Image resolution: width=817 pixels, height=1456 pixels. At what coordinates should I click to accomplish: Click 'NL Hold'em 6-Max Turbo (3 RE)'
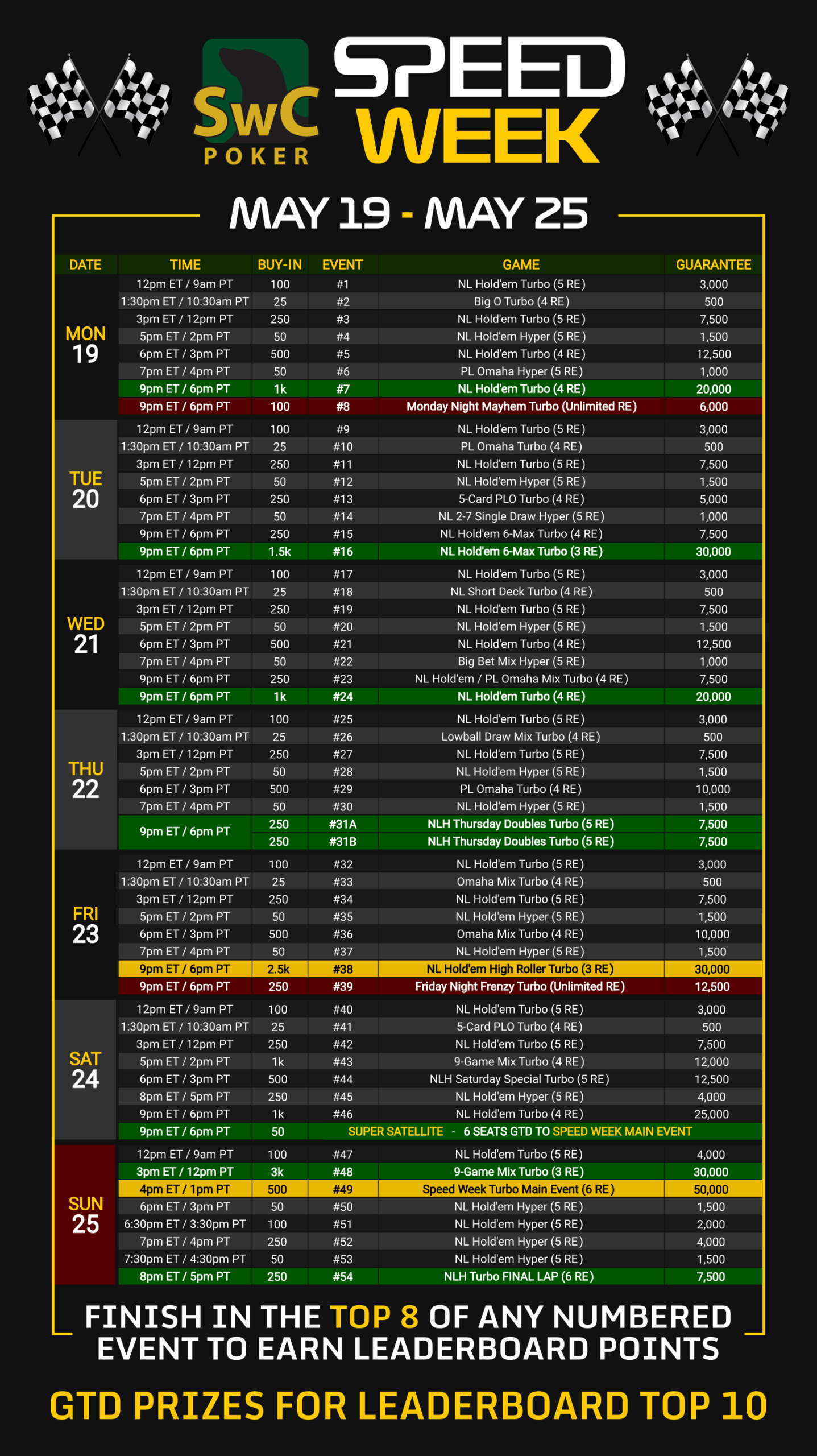click(x=521, y=551)
